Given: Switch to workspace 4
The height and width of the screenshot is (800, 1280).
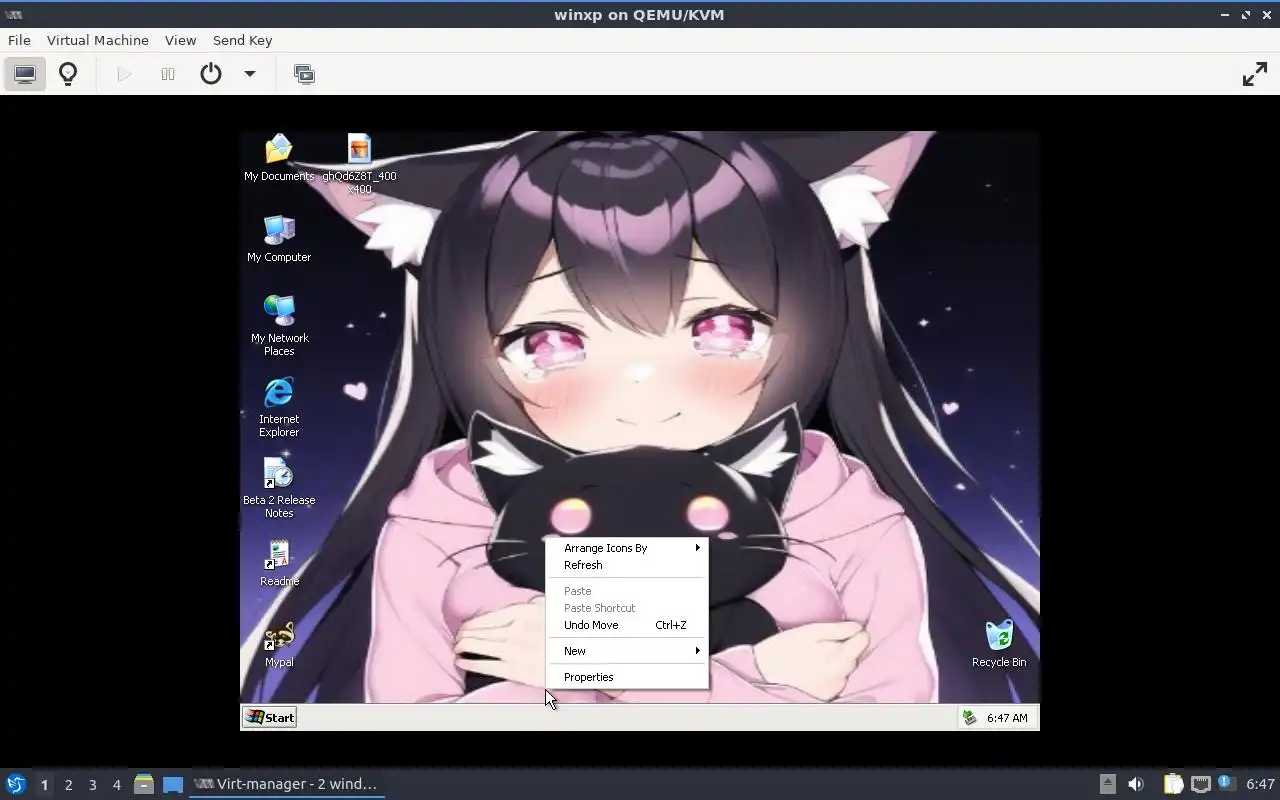Looking at the screenshot, I should (x=116, y=785).
